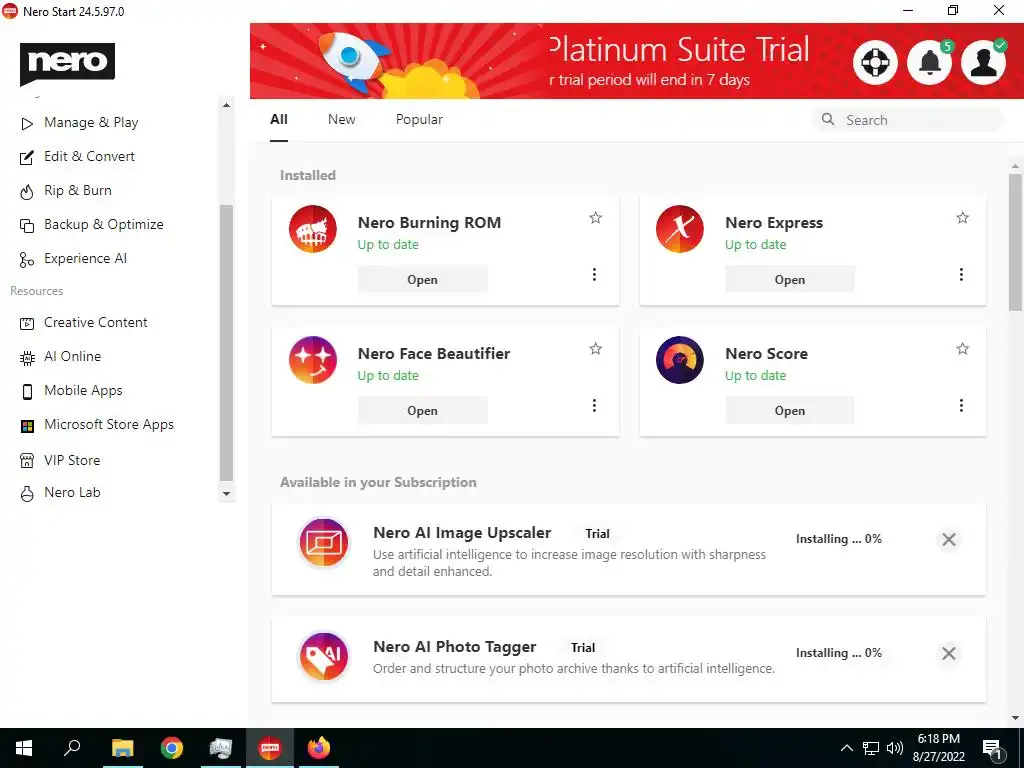The width and height of the screenshot is (1024, 768).
Task: Open Nero Burning ROM via Open button
Action: point(423,280)
